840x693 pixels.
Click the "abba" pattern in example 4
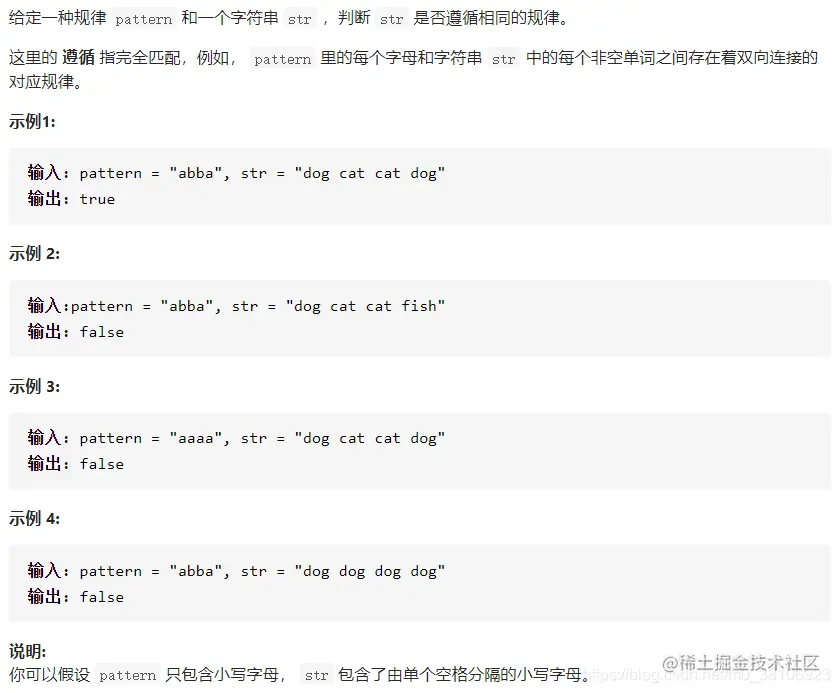point(196,571)
